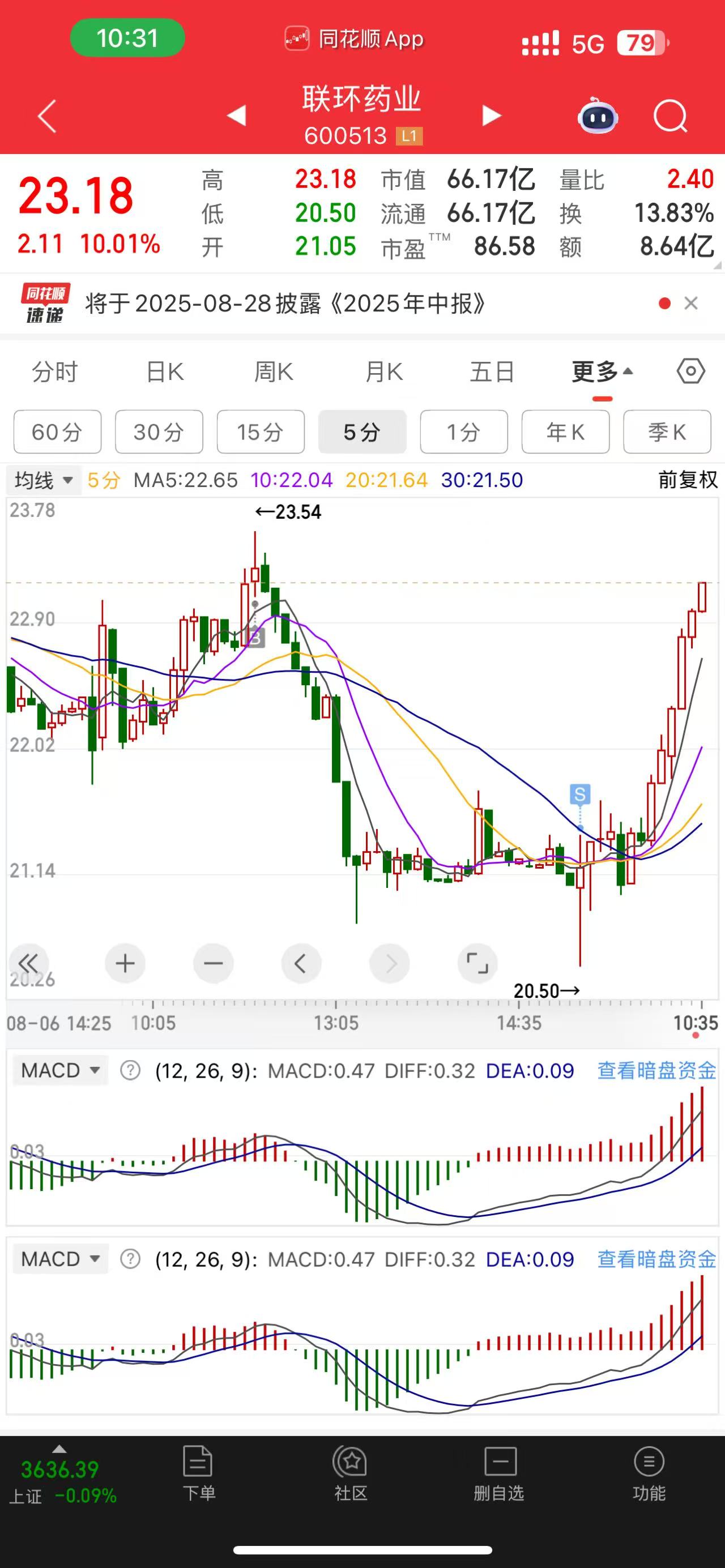Tap the 600513 stock code
The width and height of the screenshot is (725, 1568).
point(345,135)
